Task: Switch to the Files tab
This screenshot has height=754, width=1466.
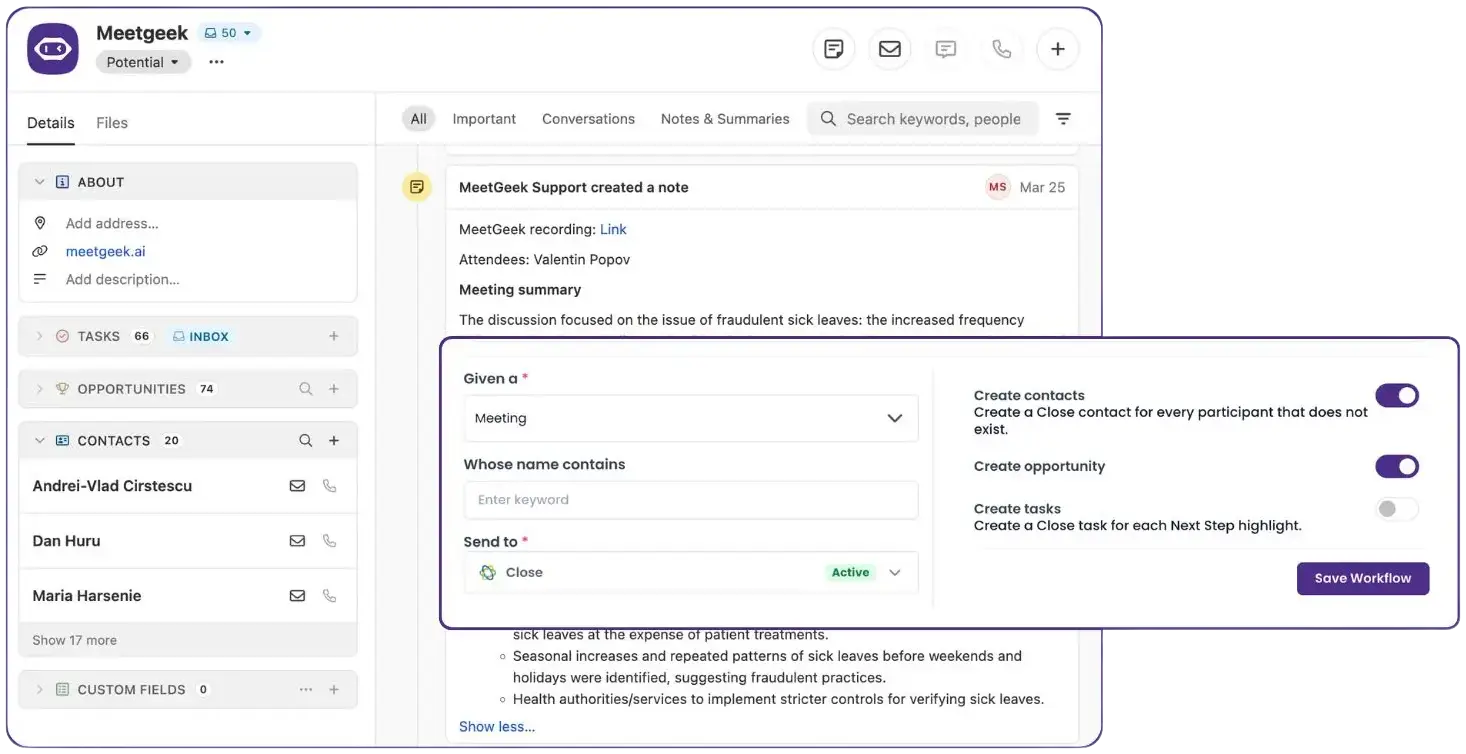Action: 112,123
